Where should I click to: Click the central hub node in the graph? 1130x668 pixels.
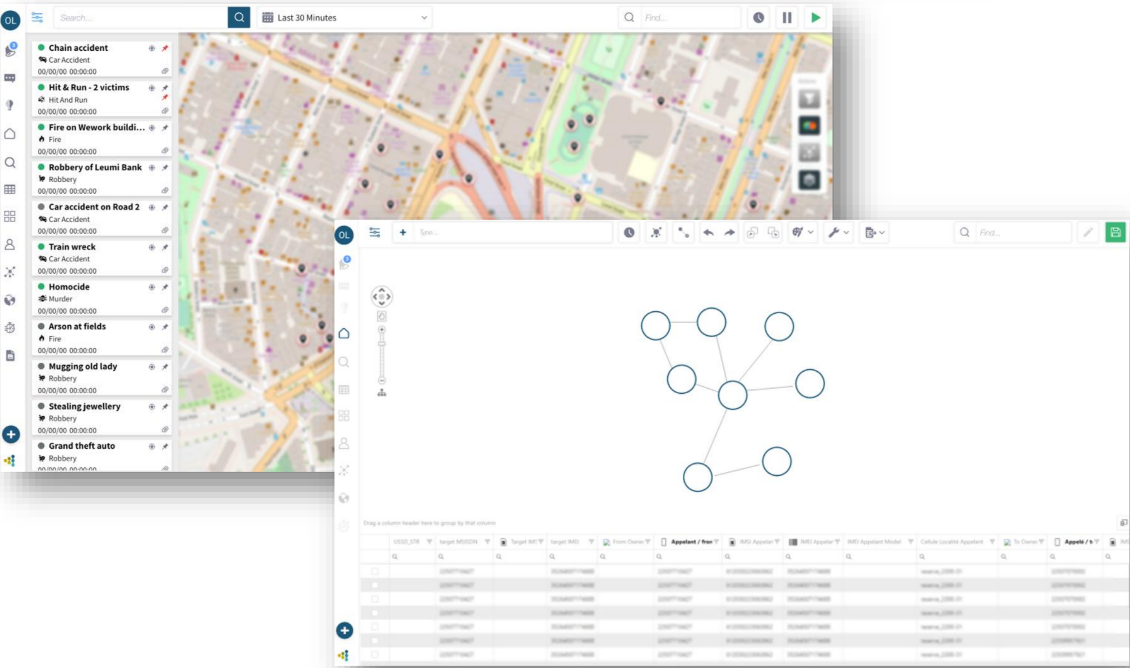(733, 395)
